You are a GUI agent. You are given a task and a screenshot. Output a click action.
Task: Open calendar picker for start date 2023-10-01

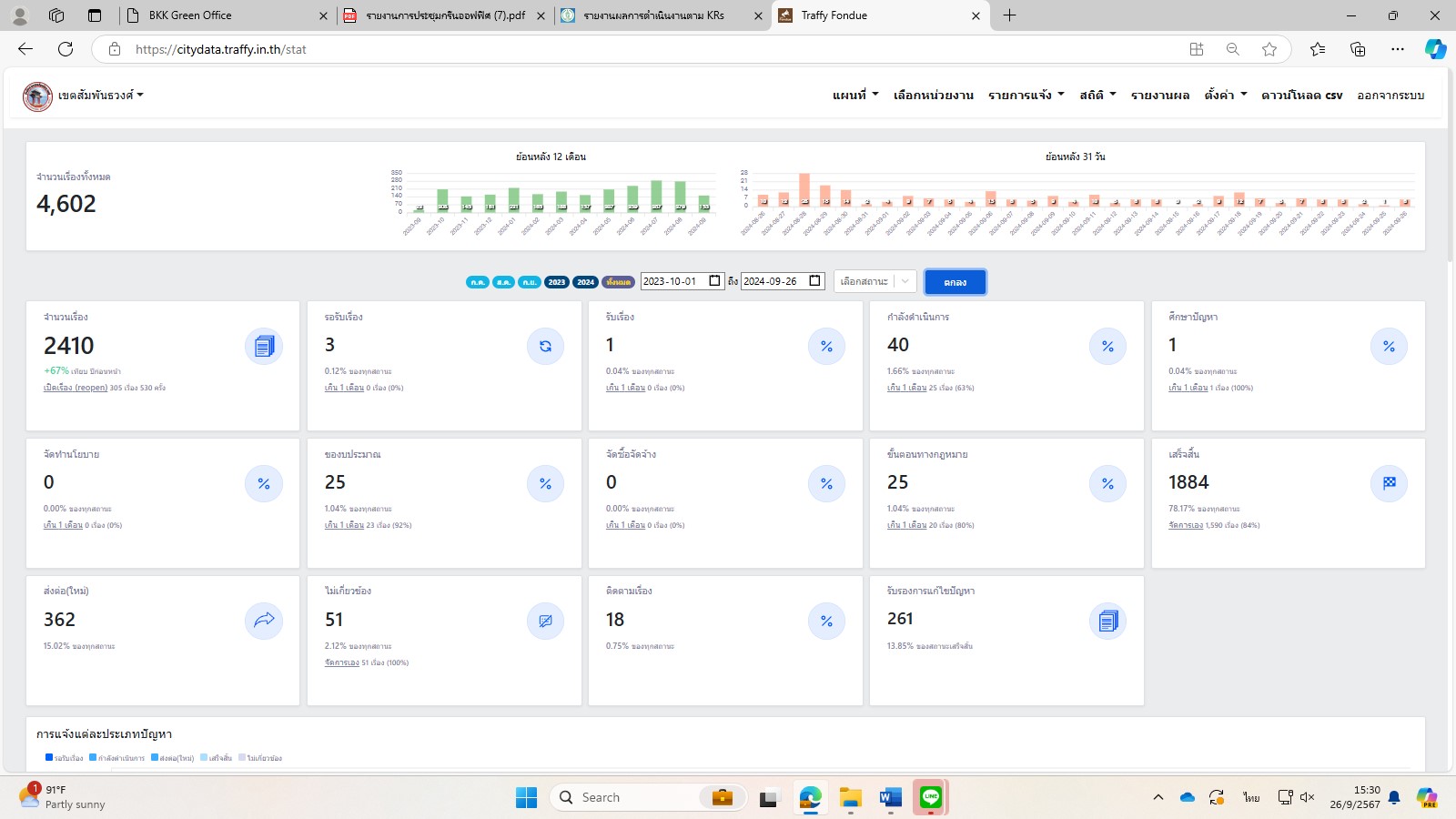tap(714, 281)
